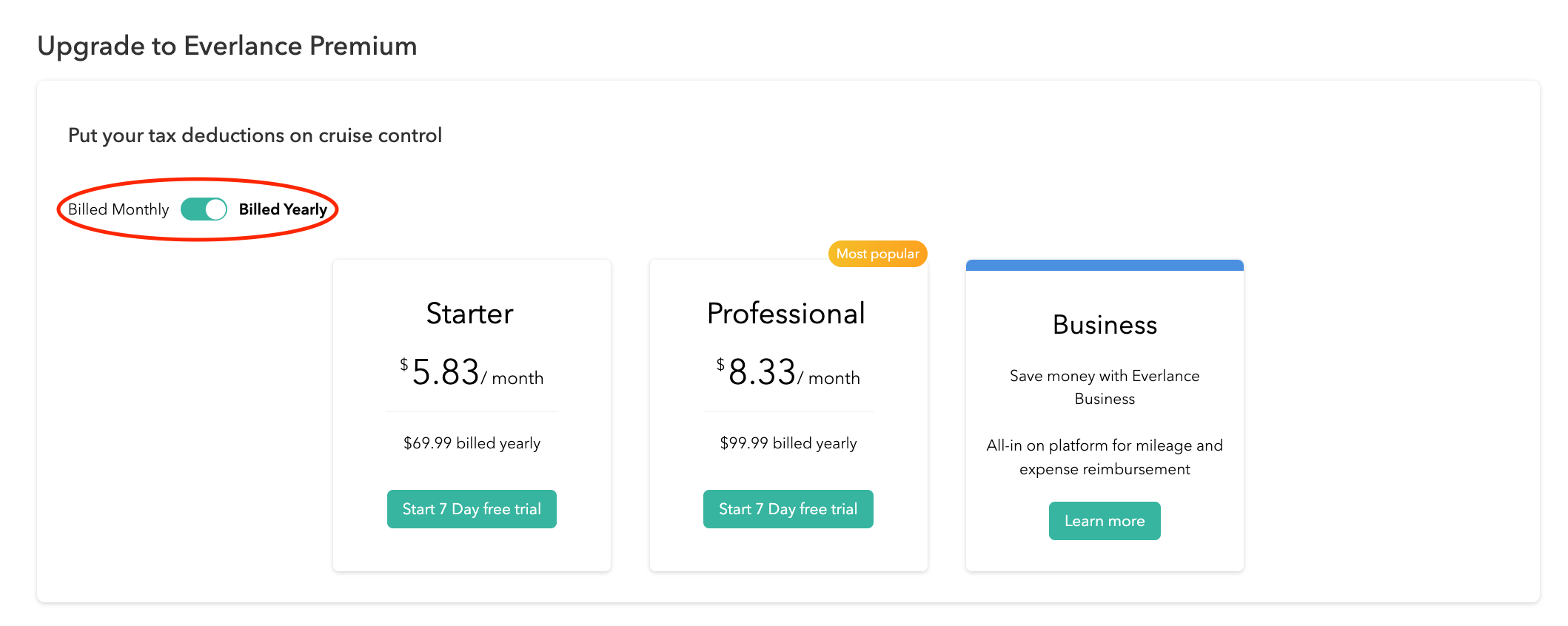Click the Most popular badge
The height and width of the screenshot is (626, 1568).
878,254
